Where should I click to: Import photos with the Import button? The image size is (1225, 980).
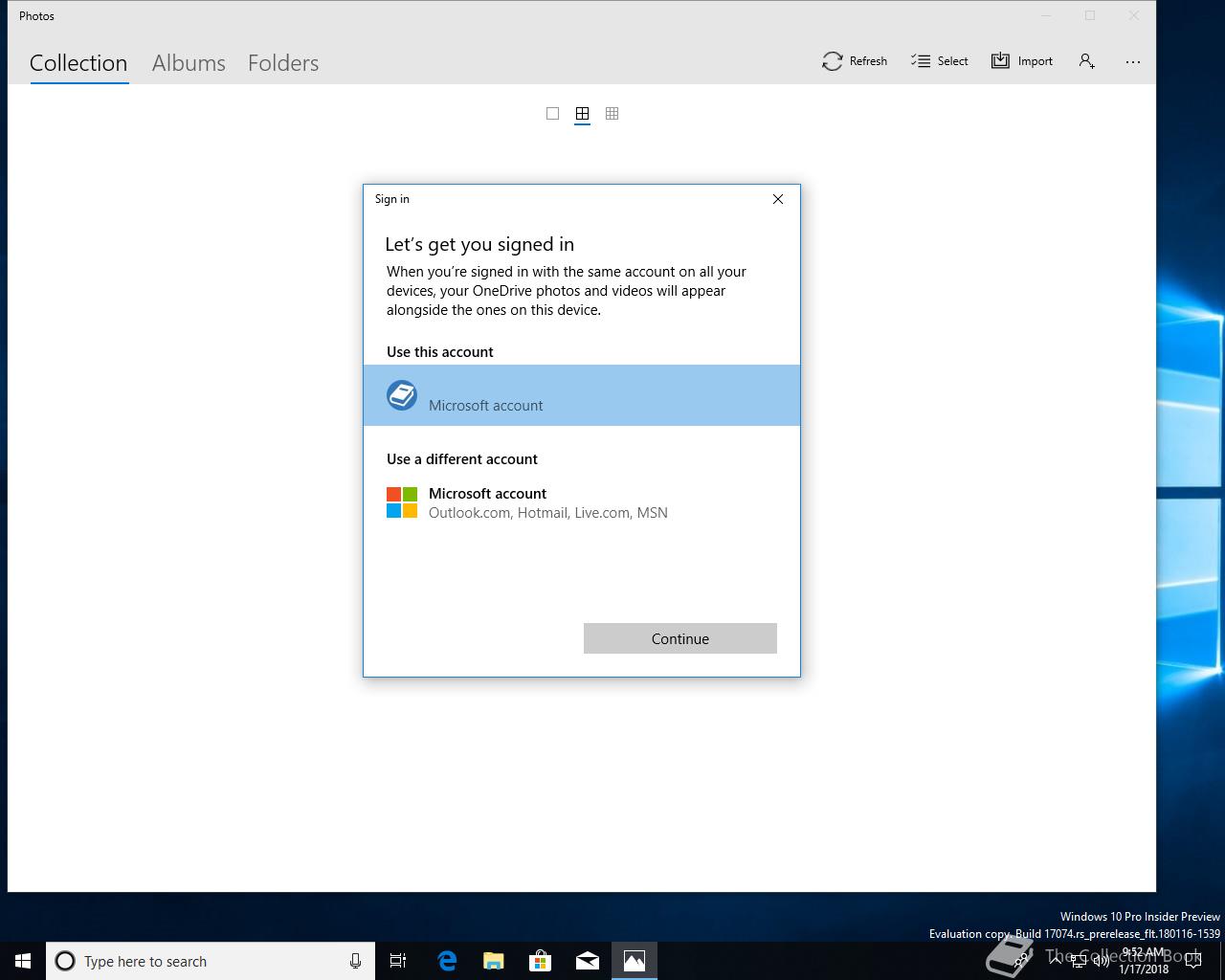point(1022,61)
